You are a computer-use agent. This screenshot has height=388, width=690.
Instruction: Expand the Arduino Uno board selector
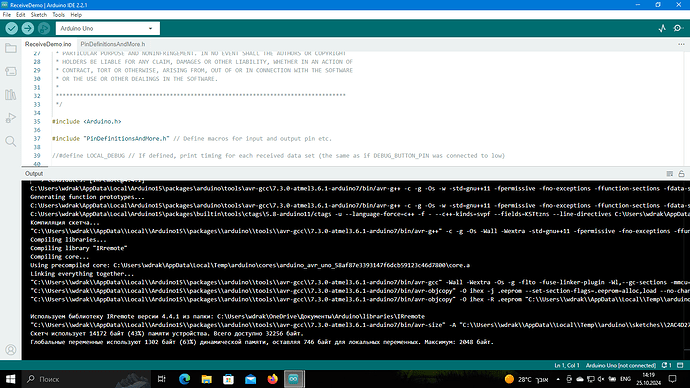[x=108, y=28]
